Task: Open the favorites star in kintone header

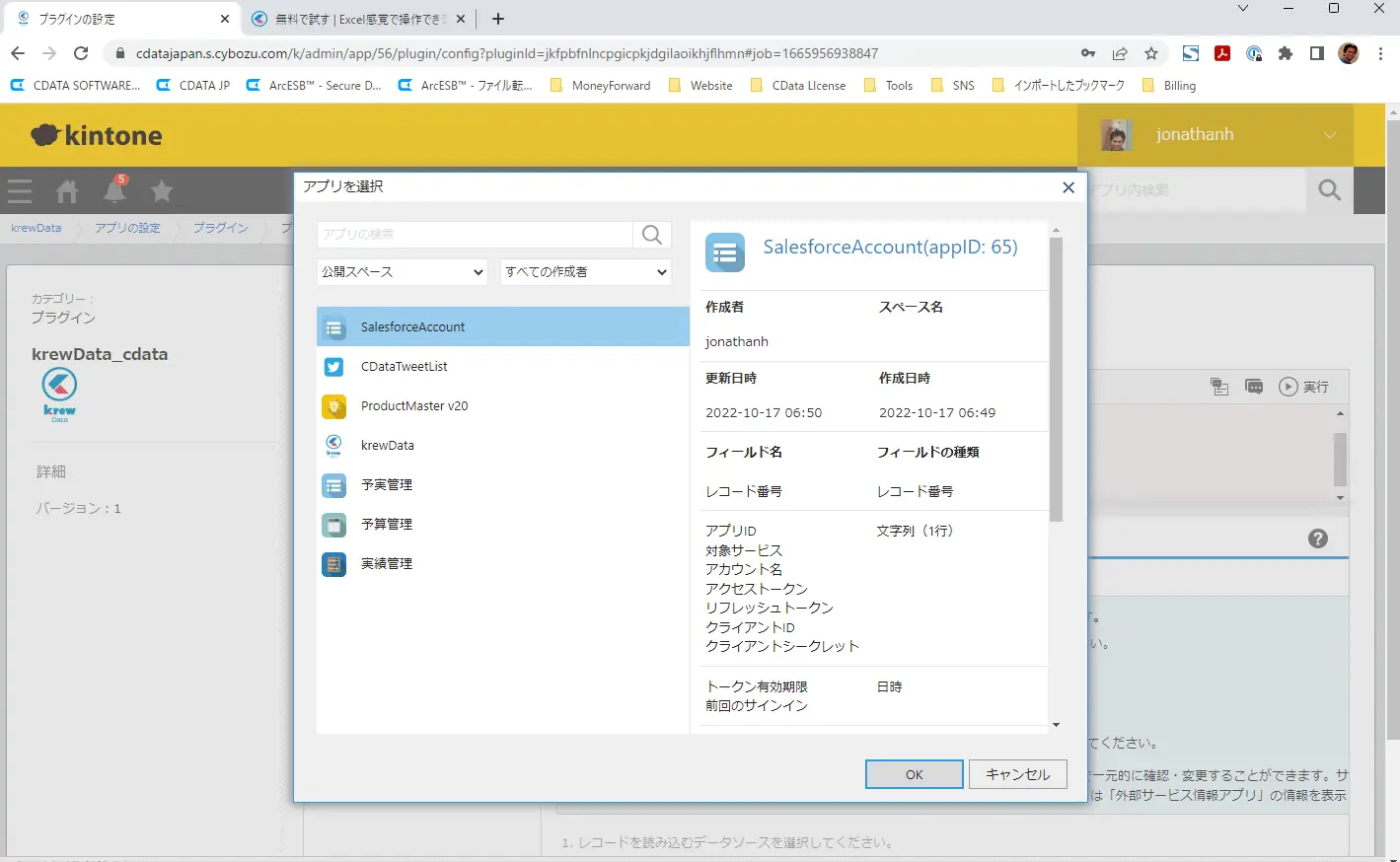Action: pyautogui.click(x=162, y=190)
